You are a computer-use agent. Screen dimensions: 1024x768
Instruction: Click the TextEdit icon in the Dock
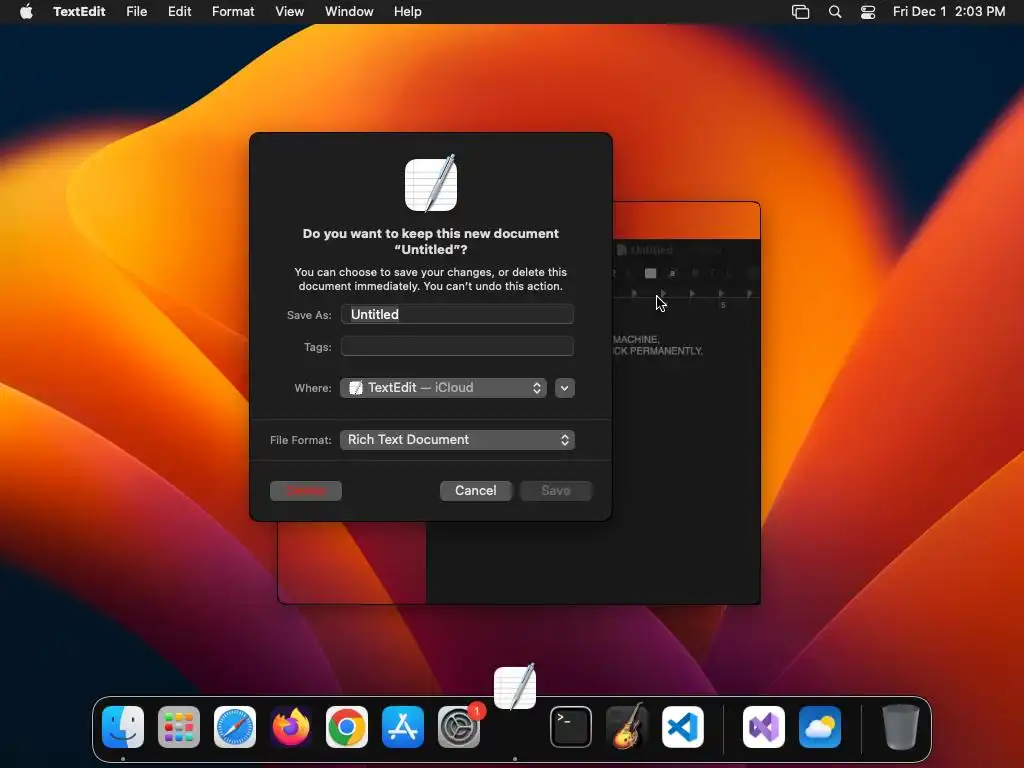[x=515, y=686]
